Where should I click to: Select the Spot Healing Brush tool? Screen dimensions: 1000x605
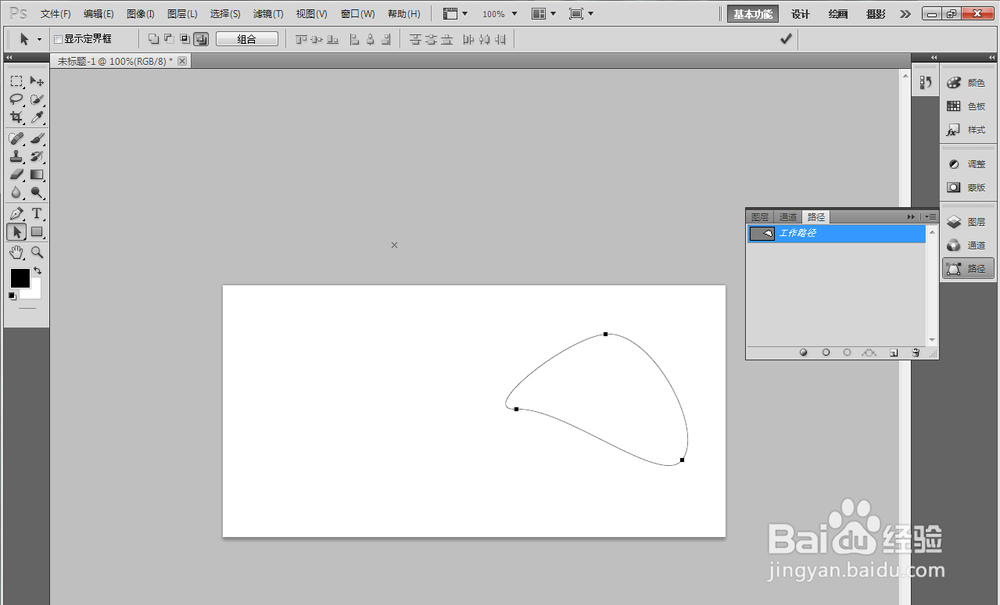coord(17,138)
